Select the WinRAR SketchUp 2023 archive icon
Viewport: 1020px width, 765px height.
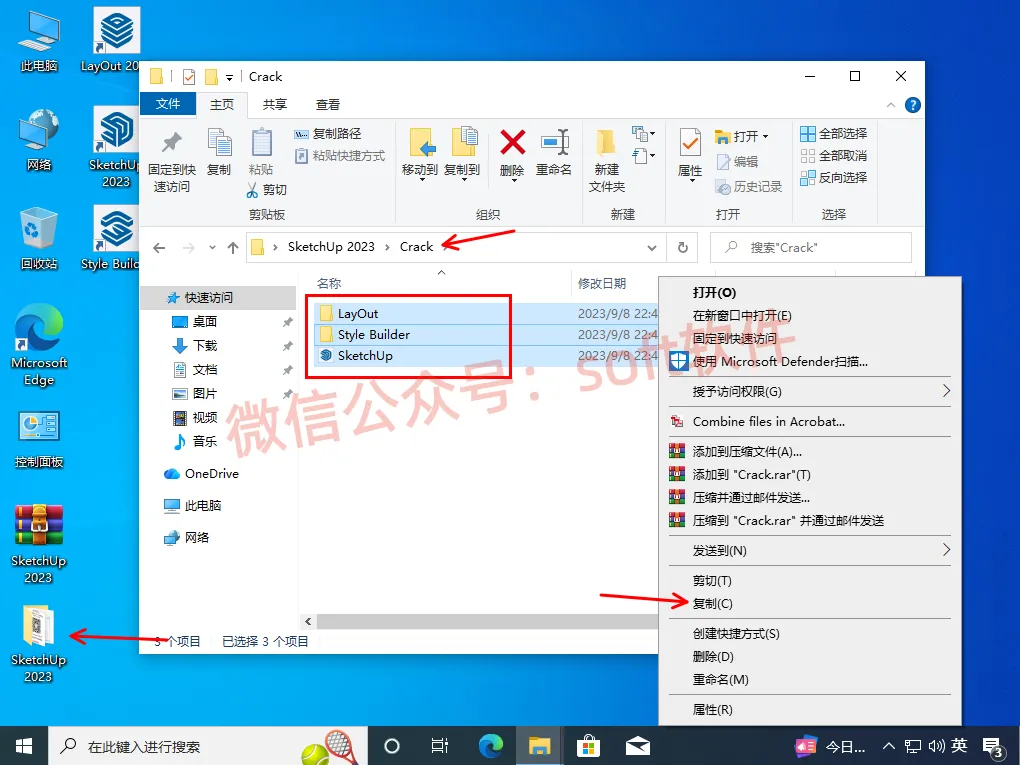pos(39,544)
